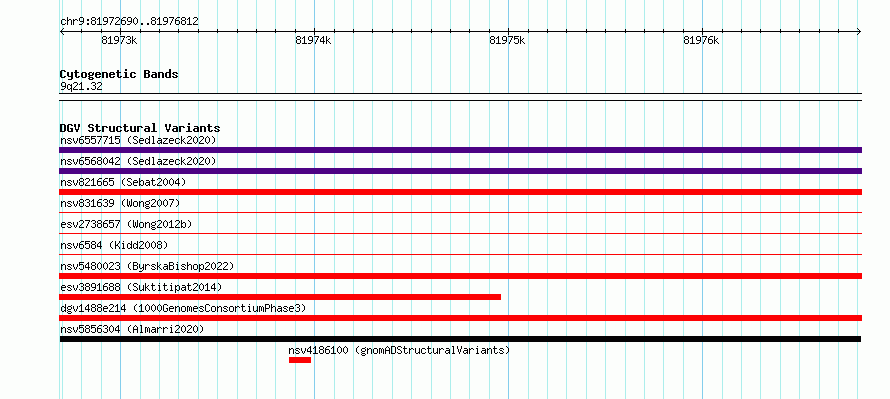Select the 9q21.32 band label
This screenshot has height=399, width=890.
pos(81,87)
